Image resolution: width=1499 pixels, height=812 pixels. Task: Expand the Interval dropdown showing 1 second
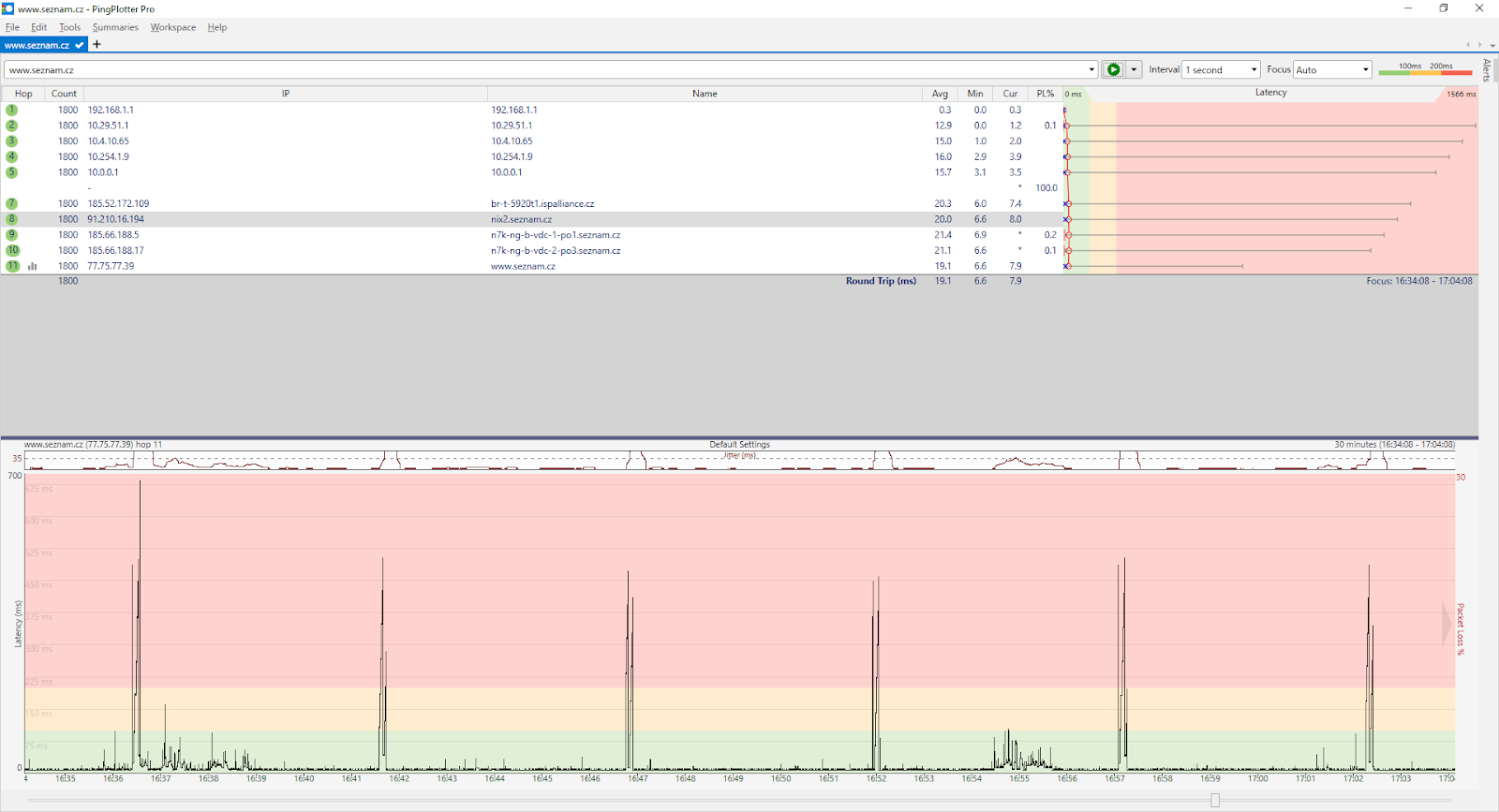pyautogui.click(x=1222, y=69)
